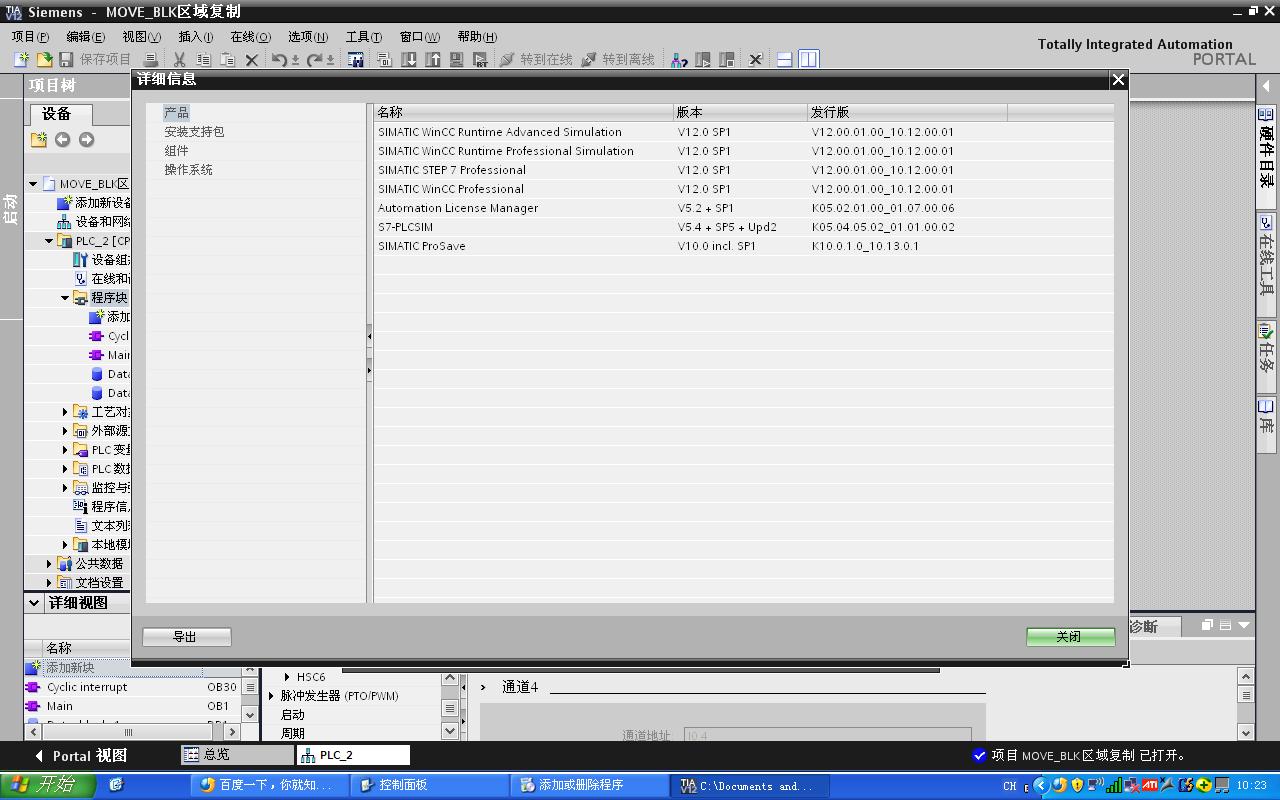Sort by the 版本 column header

(741, 112)
